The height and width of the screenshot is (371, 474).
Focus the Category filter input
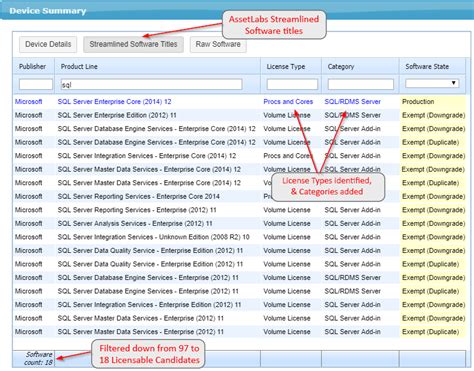(360, 84)
